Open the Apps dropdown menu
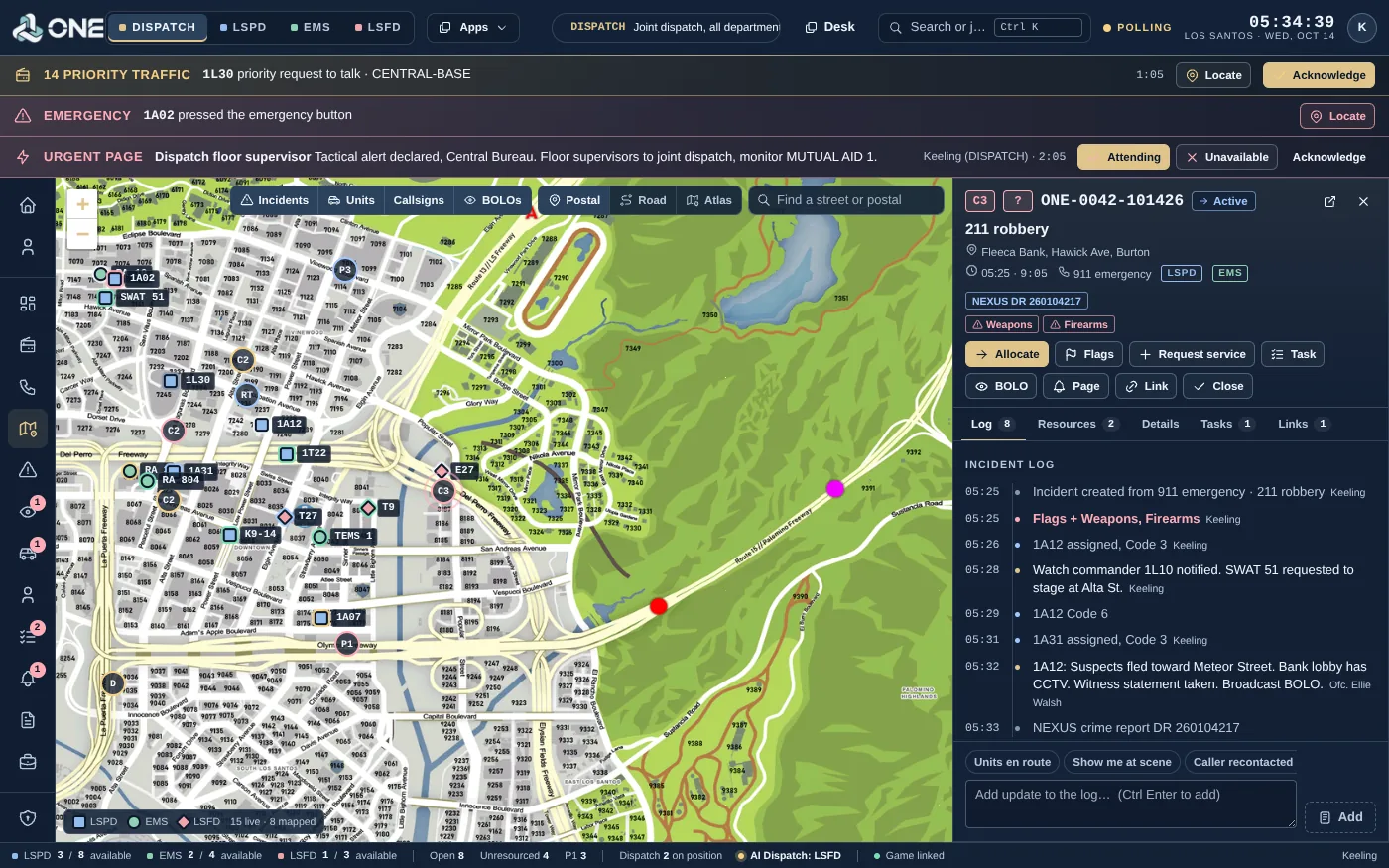The image size is (1389, 868). [x=473, y=27]
